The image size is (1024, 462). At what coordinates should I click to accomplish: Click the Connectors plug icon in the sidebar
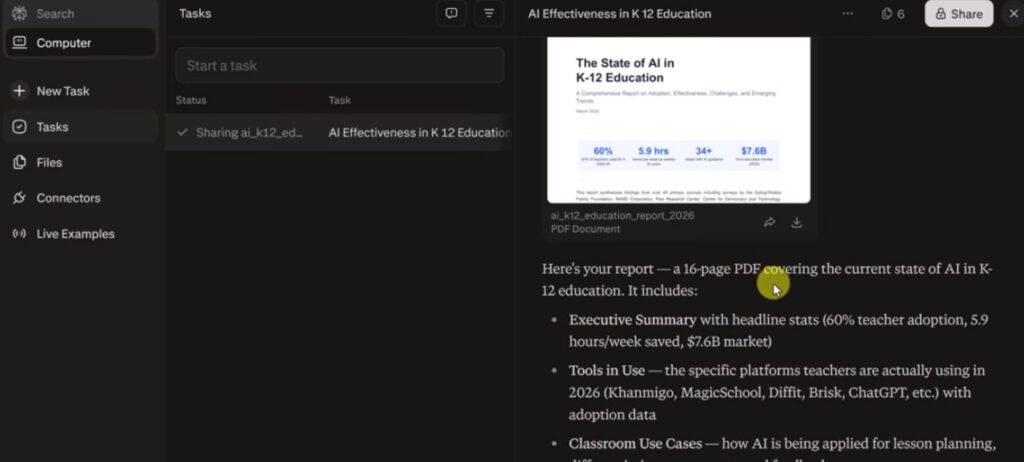(19, 198)
